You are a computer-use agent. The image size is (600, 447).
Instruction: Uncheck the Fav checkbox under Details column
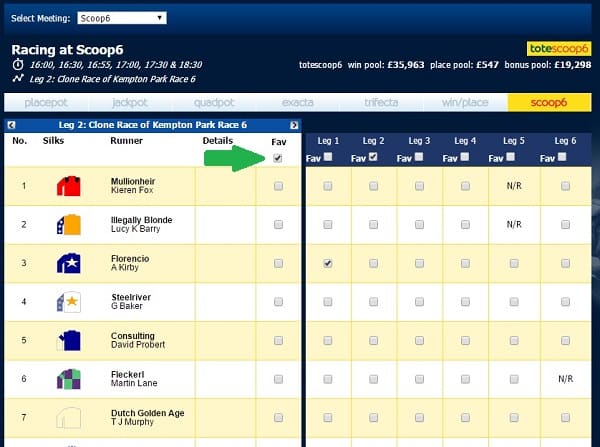278,158
